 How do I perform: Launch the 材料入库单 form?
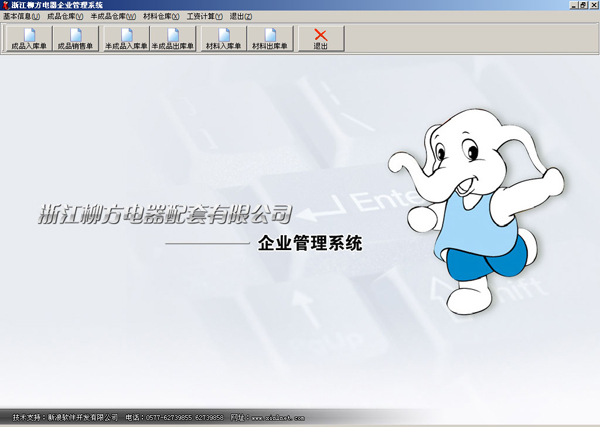[223, 39]
